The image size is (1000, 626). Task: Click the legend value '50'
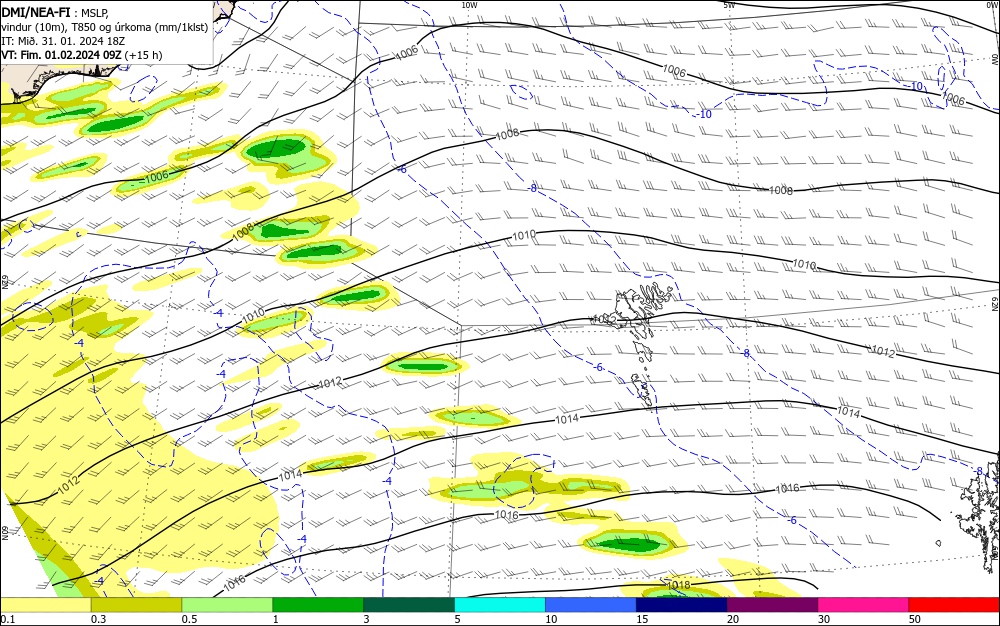coord(915,619)
